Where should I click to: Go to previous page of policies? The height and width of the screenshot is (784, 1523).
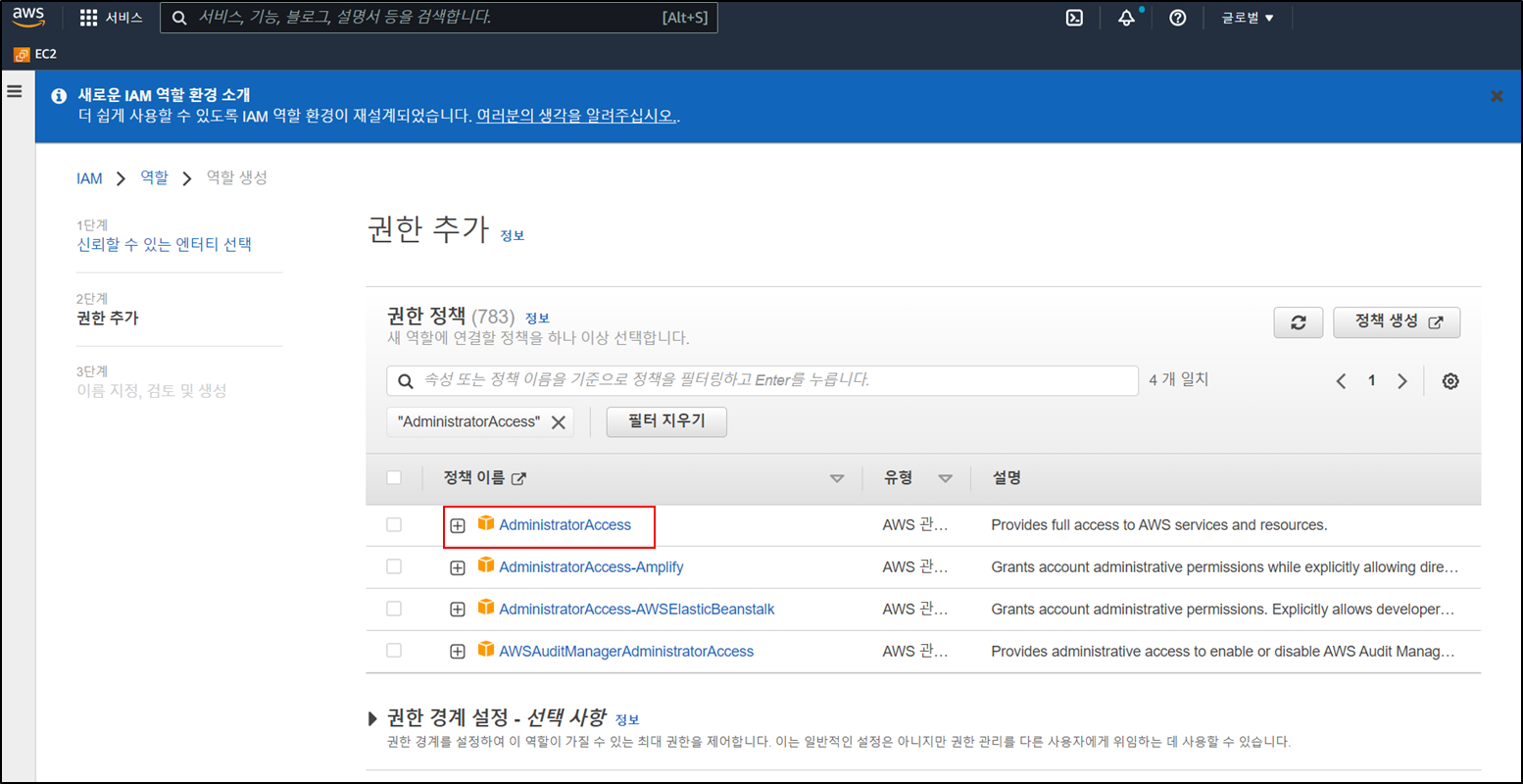1341,381
